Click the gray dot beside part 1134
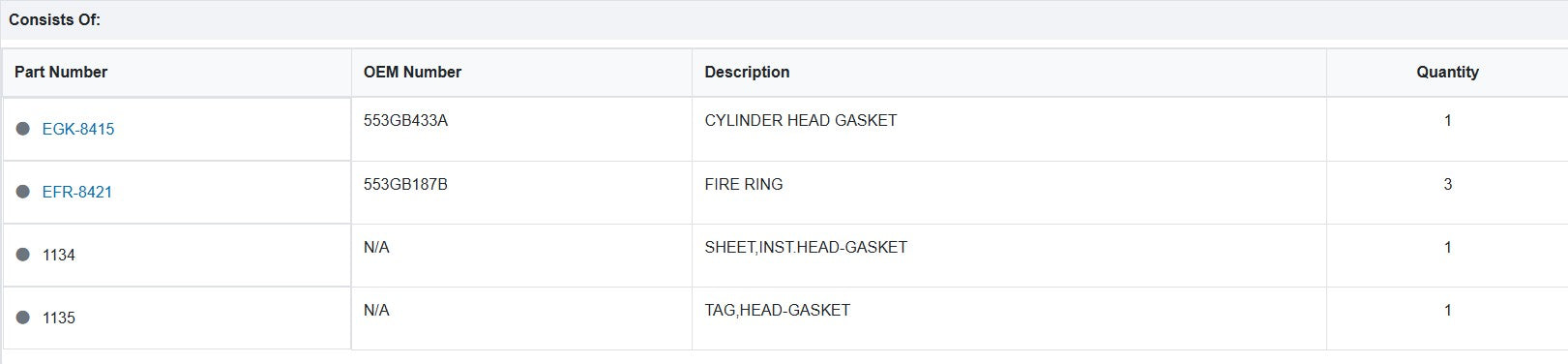 pos(23,255)
